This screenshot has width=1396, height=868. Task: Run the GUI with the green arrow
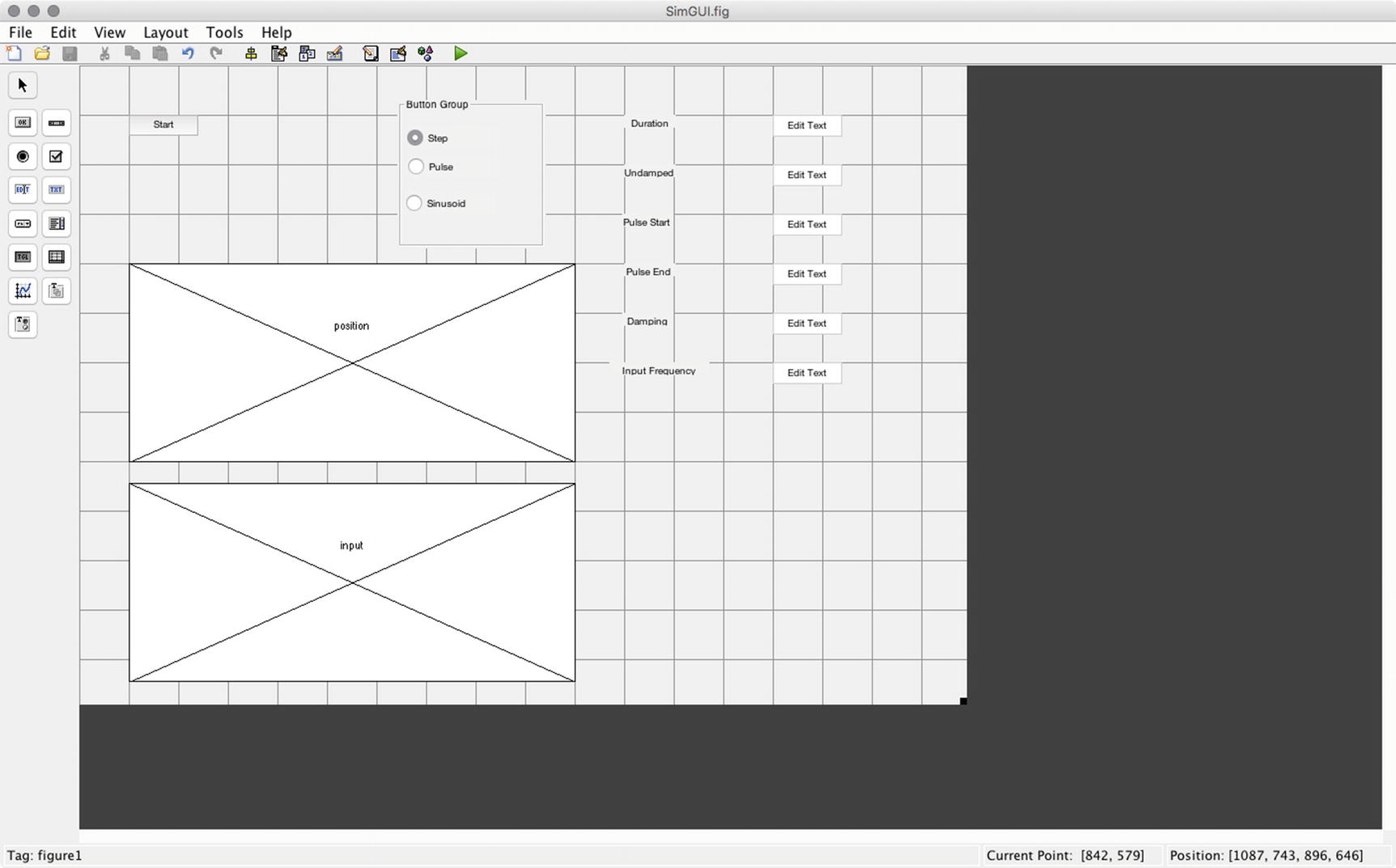pyautogui.click(x=461, y=53)
